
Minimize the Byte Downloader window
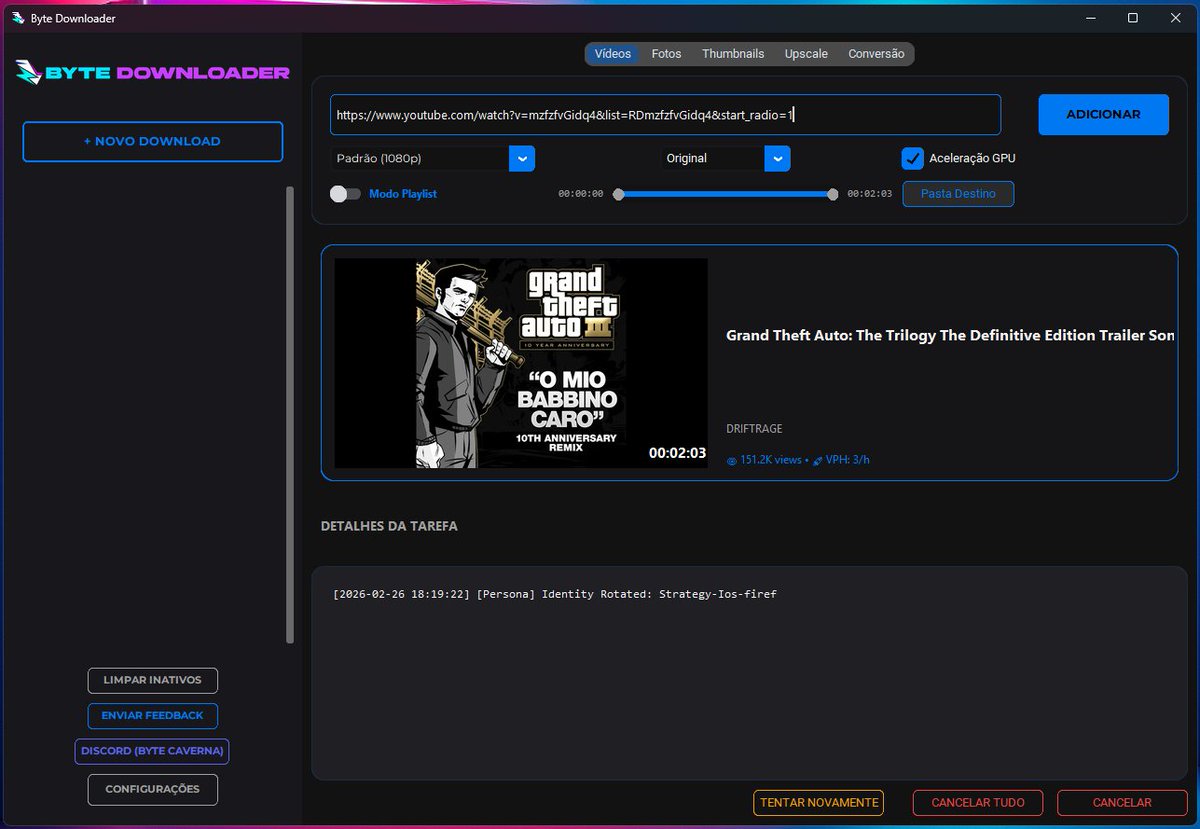click(1089, 18)
